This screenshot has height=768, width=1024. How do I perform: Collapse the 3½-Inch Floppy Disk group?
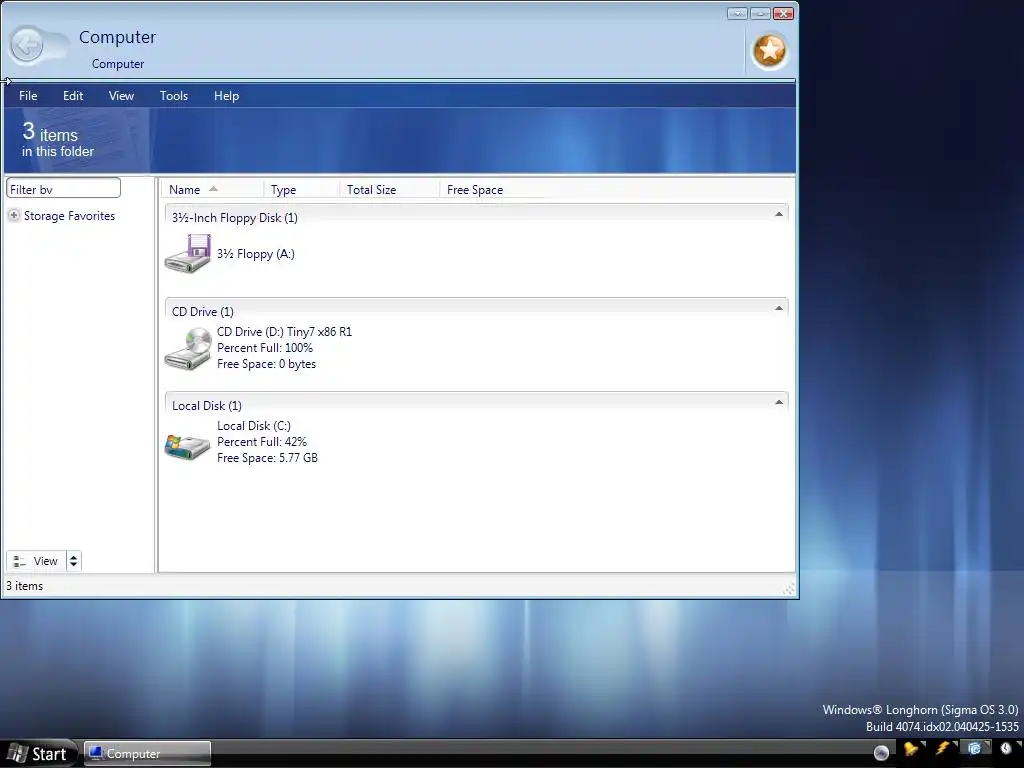coord(778,214)
